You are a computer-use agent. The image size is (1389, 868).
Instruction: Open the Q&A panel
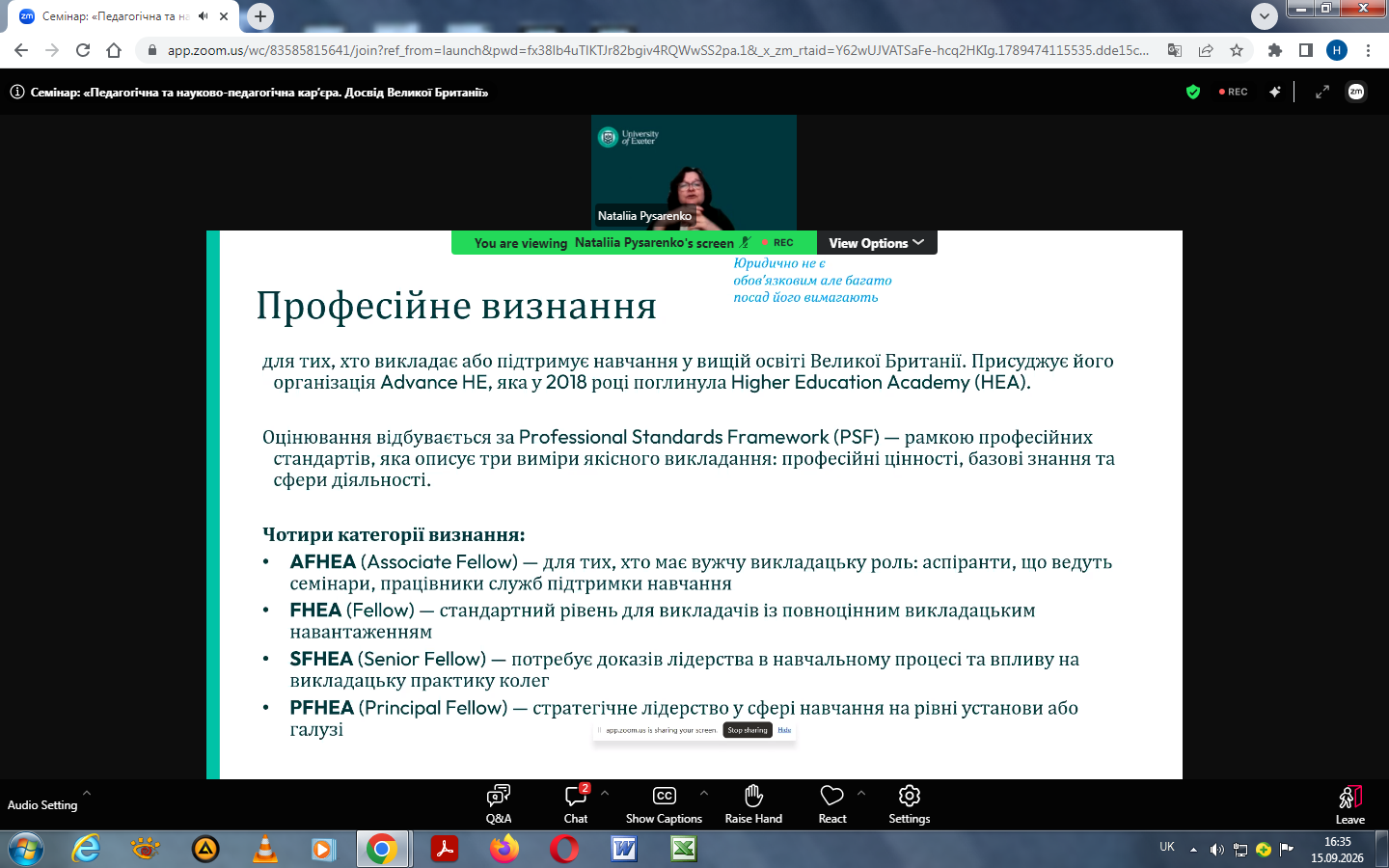click(x=499, y=804)
